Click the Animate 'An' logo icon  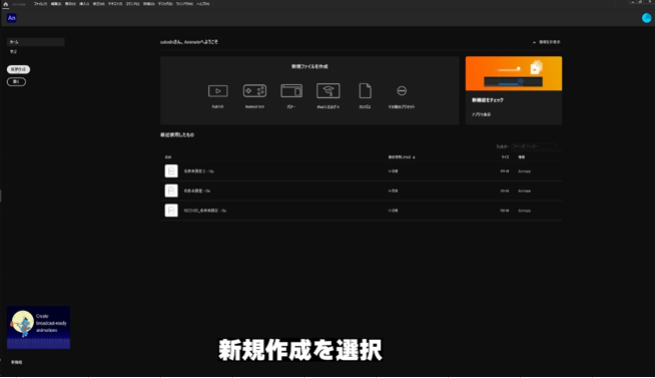[12, 18]
